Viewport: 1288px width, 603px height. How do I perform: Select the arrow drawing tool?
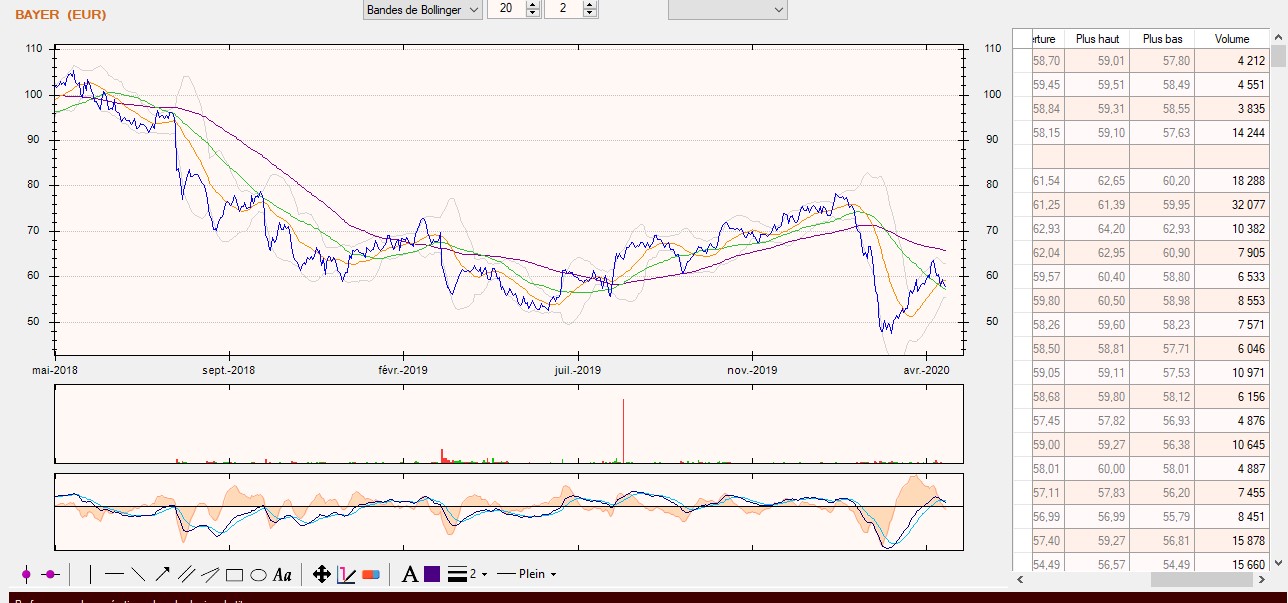[162, 574]
